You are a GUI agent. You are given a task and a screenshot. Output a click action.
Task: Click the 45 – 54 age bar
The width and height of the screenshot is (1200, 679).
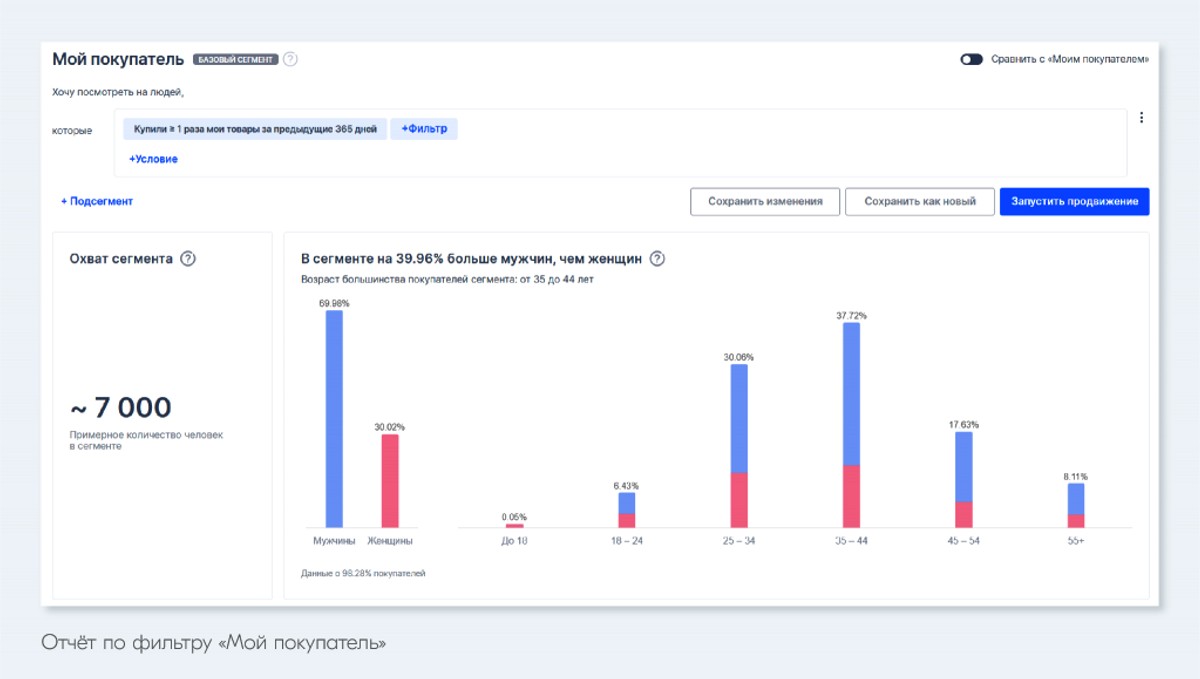[x=964, y=480]
